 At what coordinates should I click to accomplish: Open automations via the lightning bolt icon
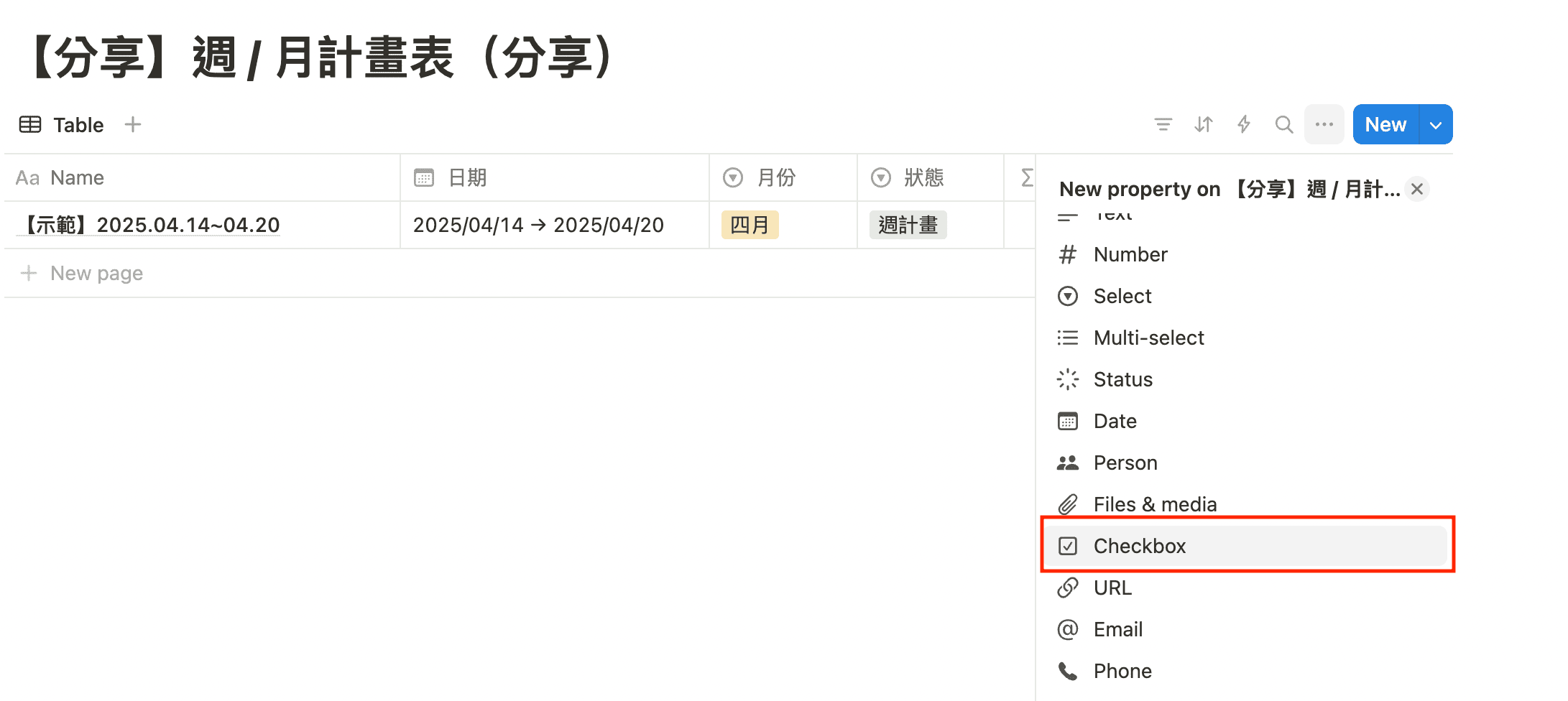coord(1243,124)
